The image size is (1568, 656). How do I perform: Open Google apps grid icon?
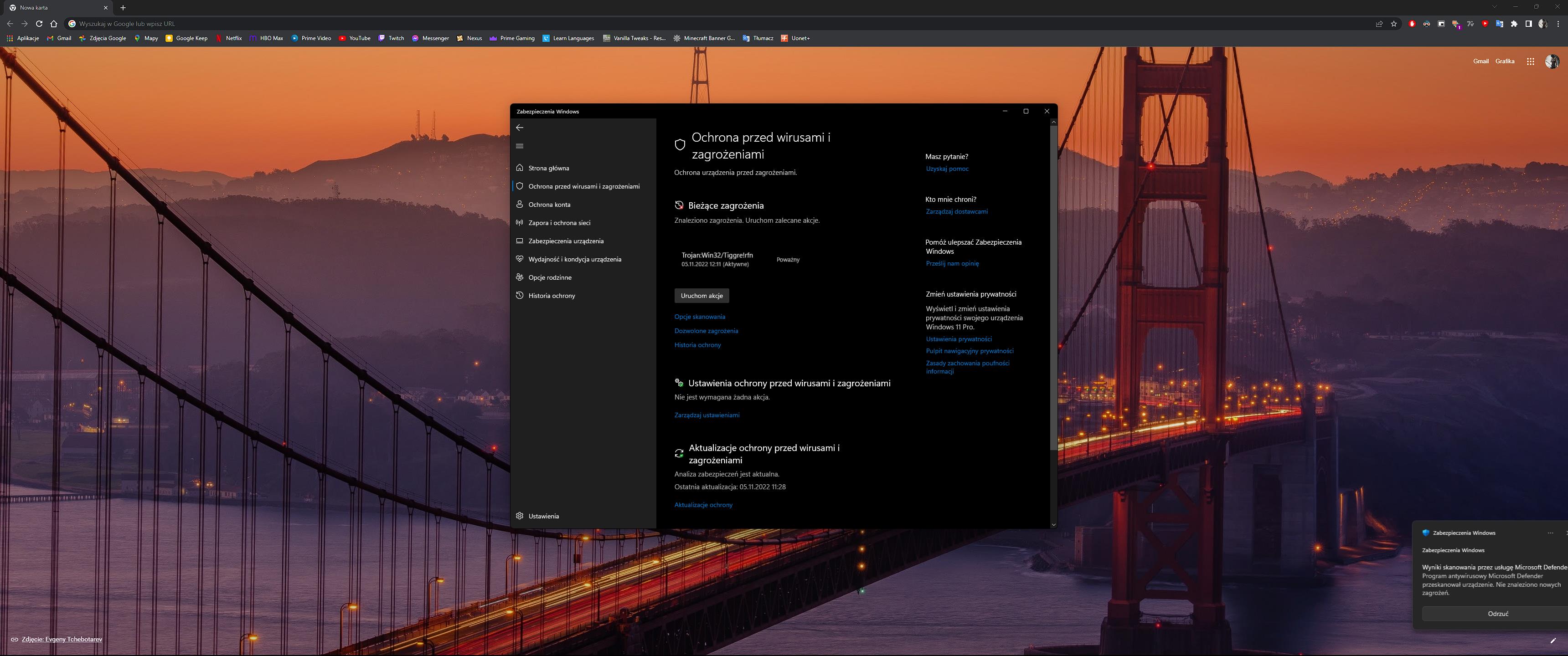coord(1530,61)
